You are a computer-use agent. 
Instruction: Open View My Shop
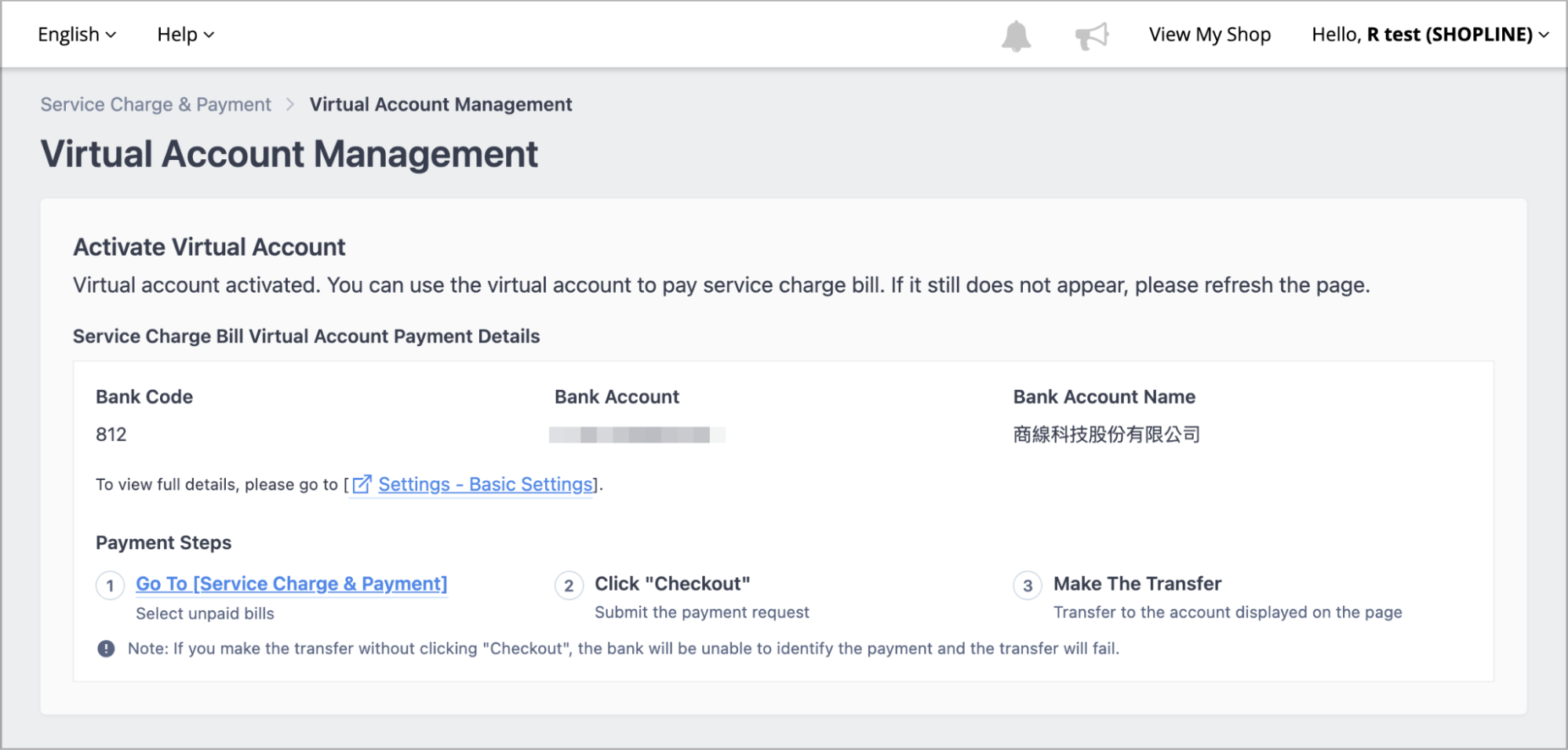pyautogui.click(x=1210, y=35)
